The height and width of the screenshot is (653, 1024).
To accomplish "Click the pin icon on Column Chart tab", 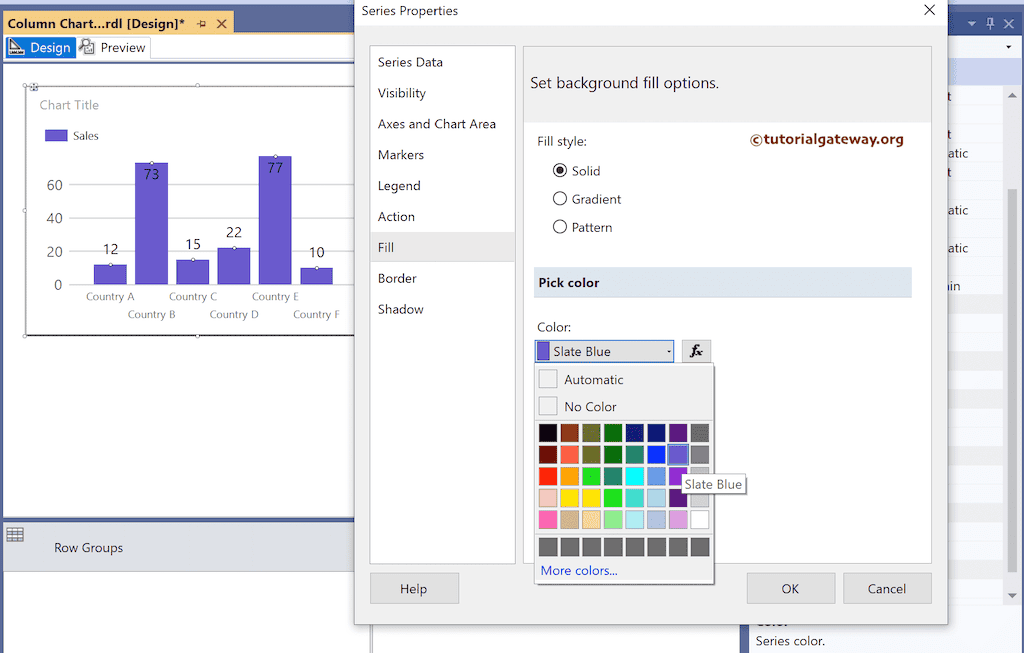I will 202,24.
